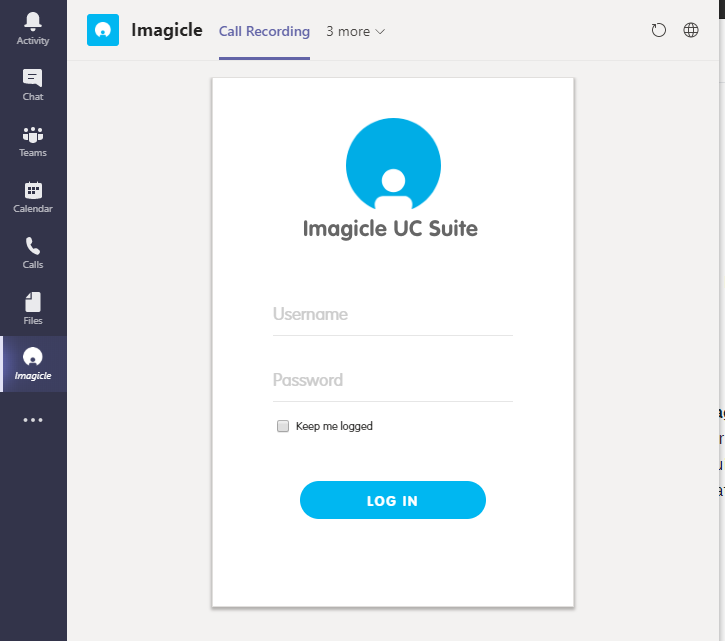Switch to the Call Recording tab

pyautogui.click(x=264, y=31)
